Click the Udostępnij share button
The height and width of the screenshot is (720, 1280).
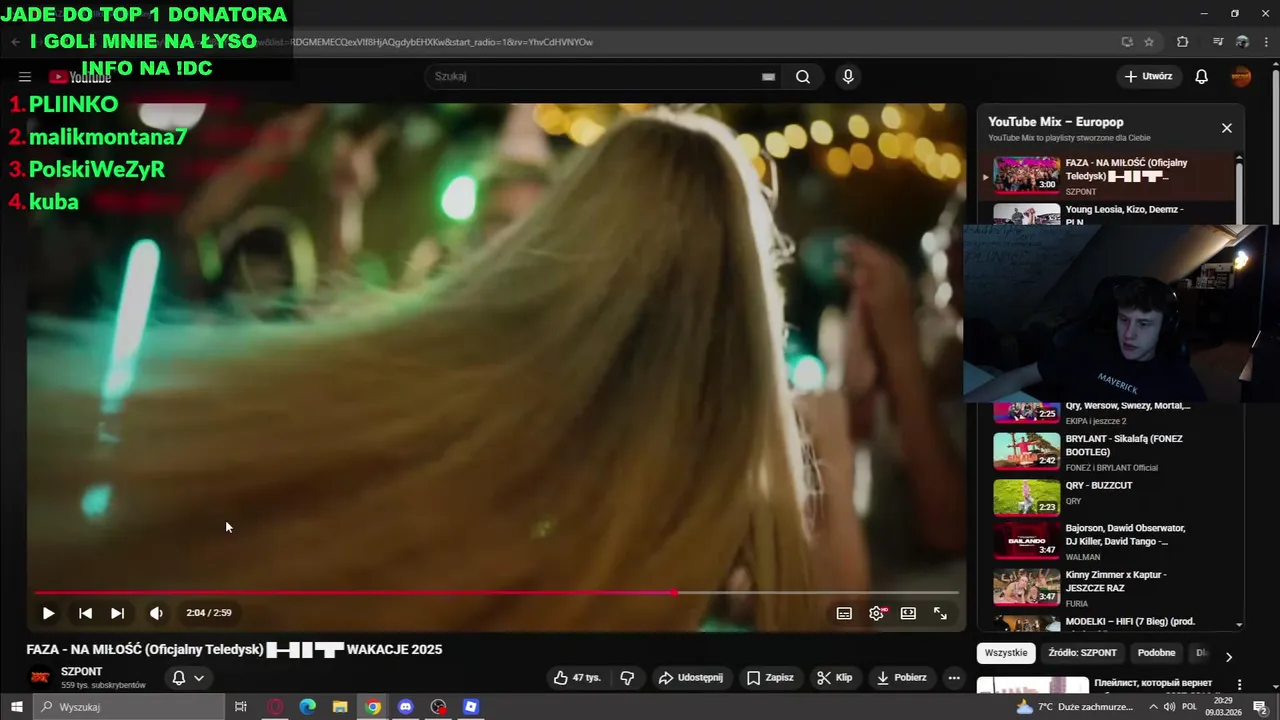tap(690, 678)
